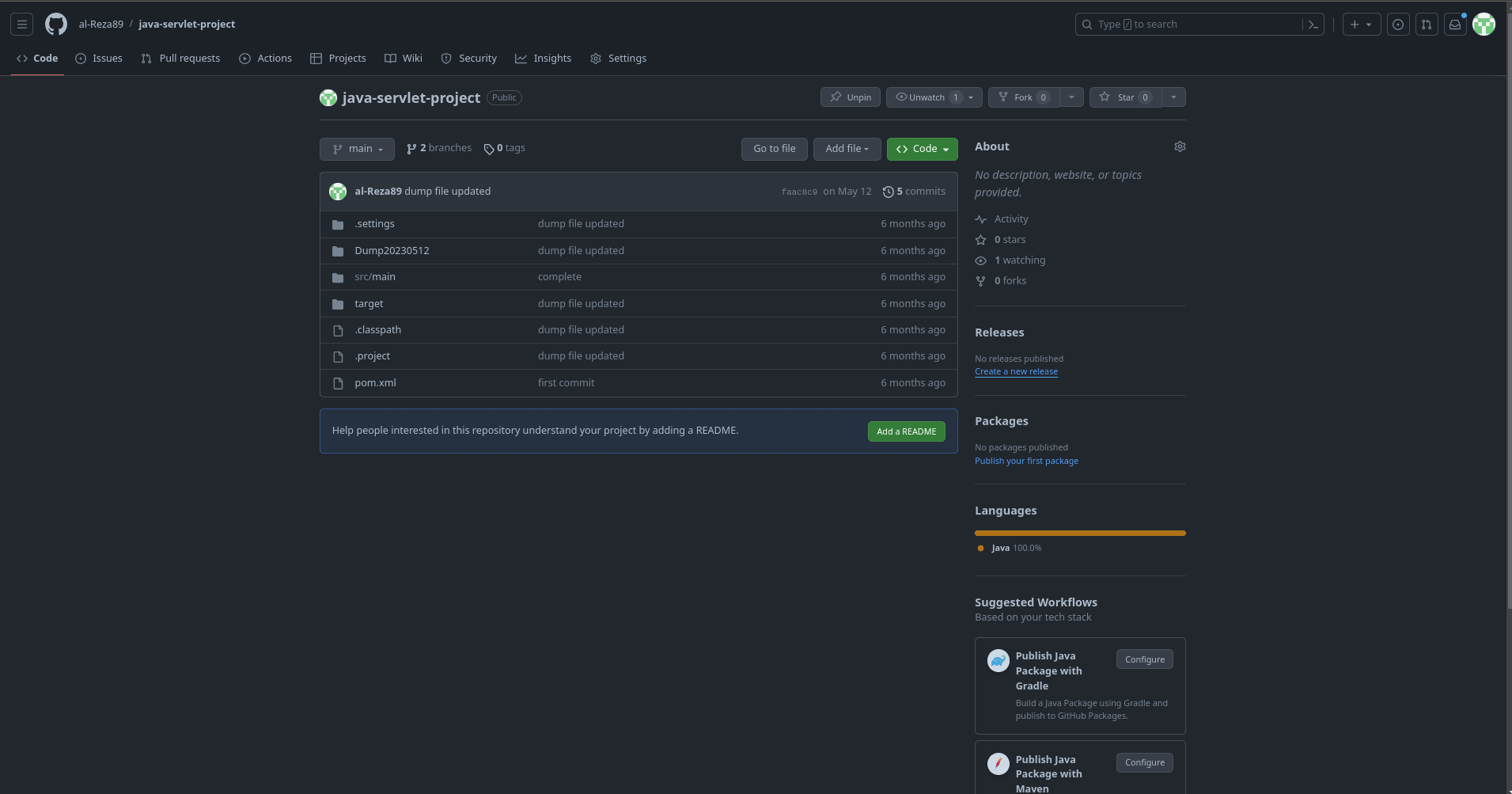Image resolution: width=1512 pixels, height=794 pixels.
Task: Open the issues icon in header
Action: (1398, 25)
